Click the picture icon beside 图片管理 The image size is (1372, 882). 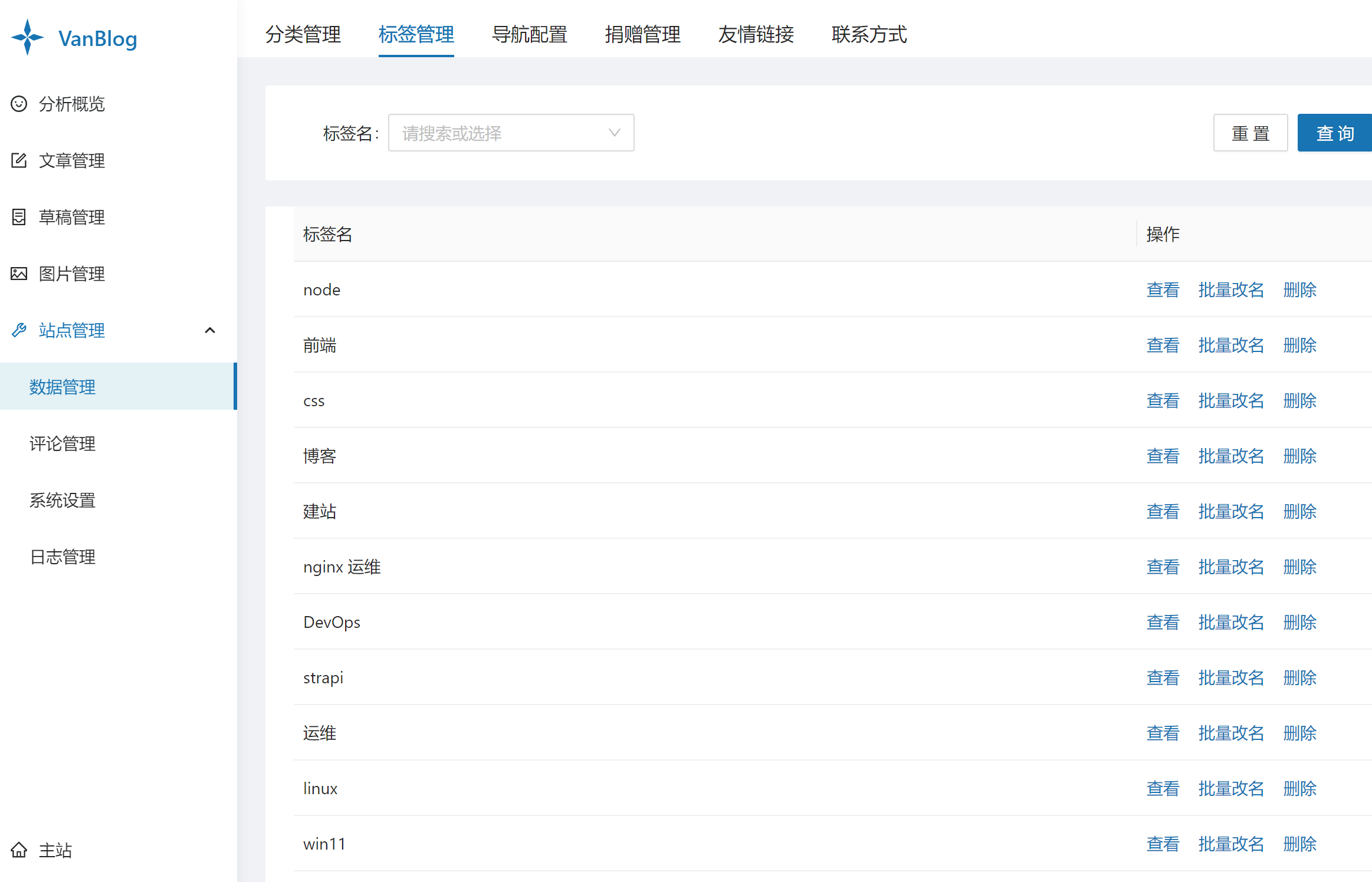click(19, 274)
